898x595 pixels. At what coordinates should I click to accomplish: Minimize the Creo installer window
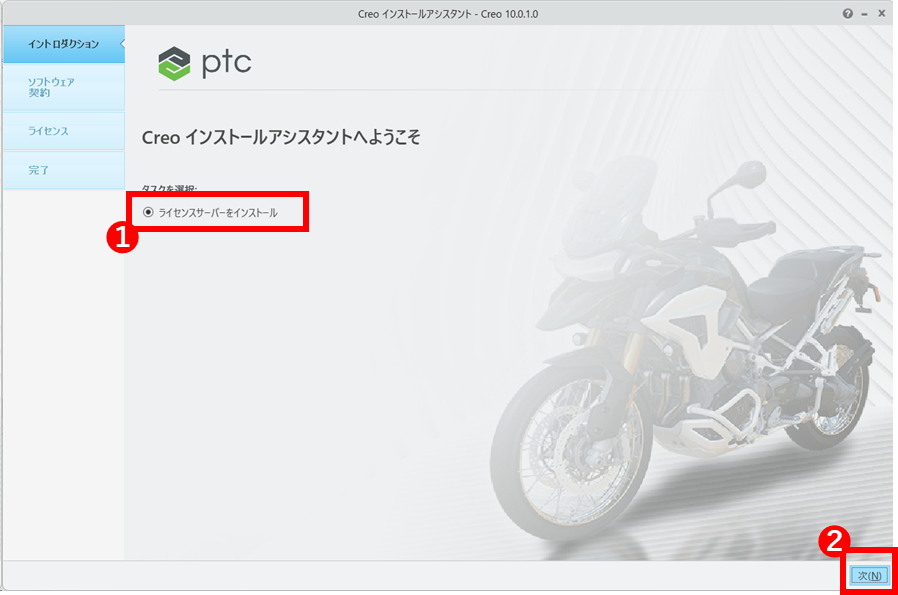[864, 14]
